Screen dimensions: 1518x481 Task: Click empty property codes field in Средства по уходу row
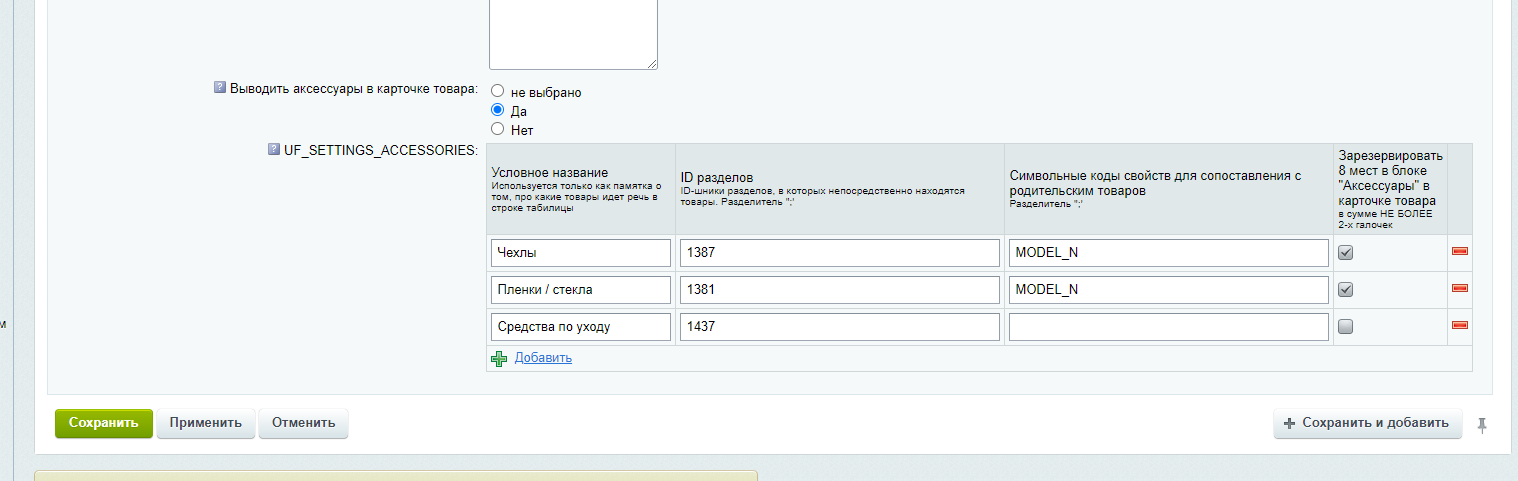coord(1169,327)
